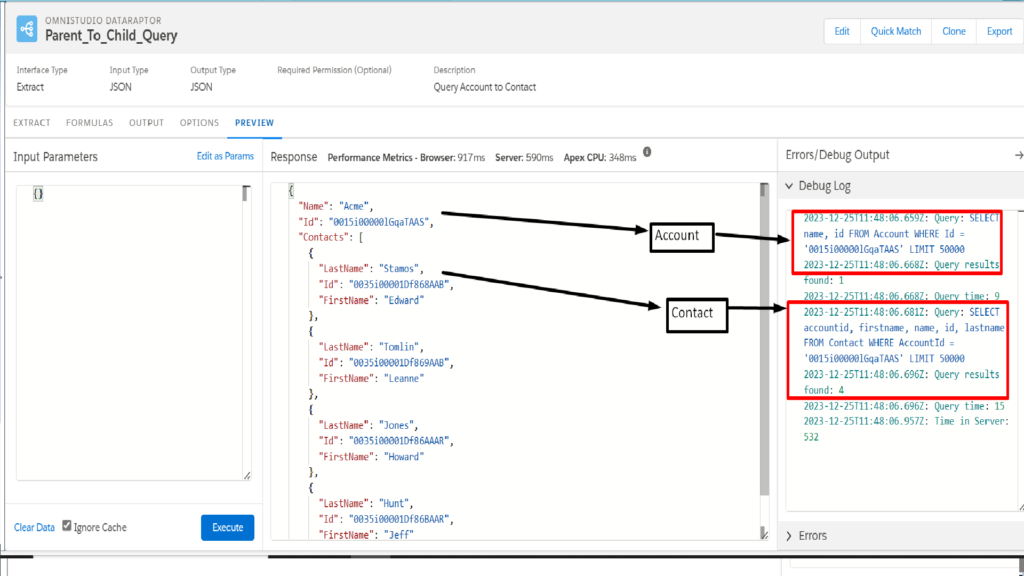Click the LastName "Tomlin" entry

(x=371, y=347)
